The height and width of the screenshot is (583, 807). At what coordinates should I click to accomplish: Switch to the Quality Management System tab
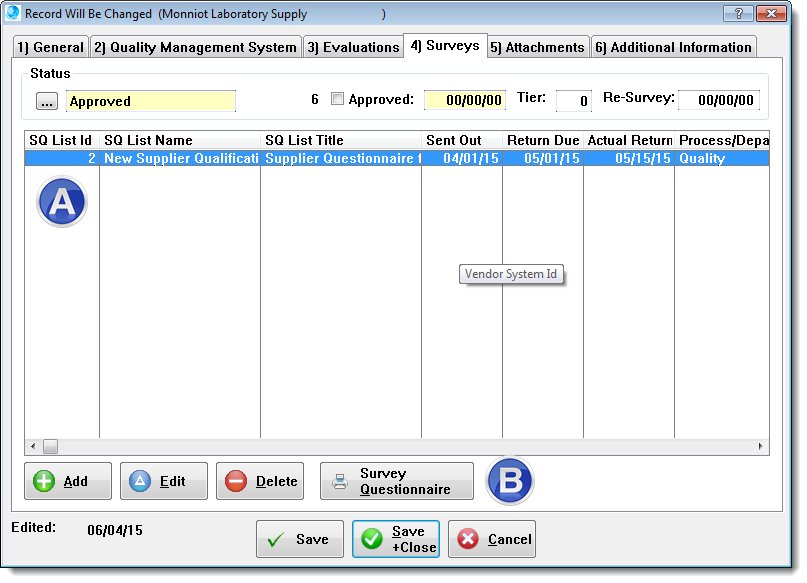point(196,47)
